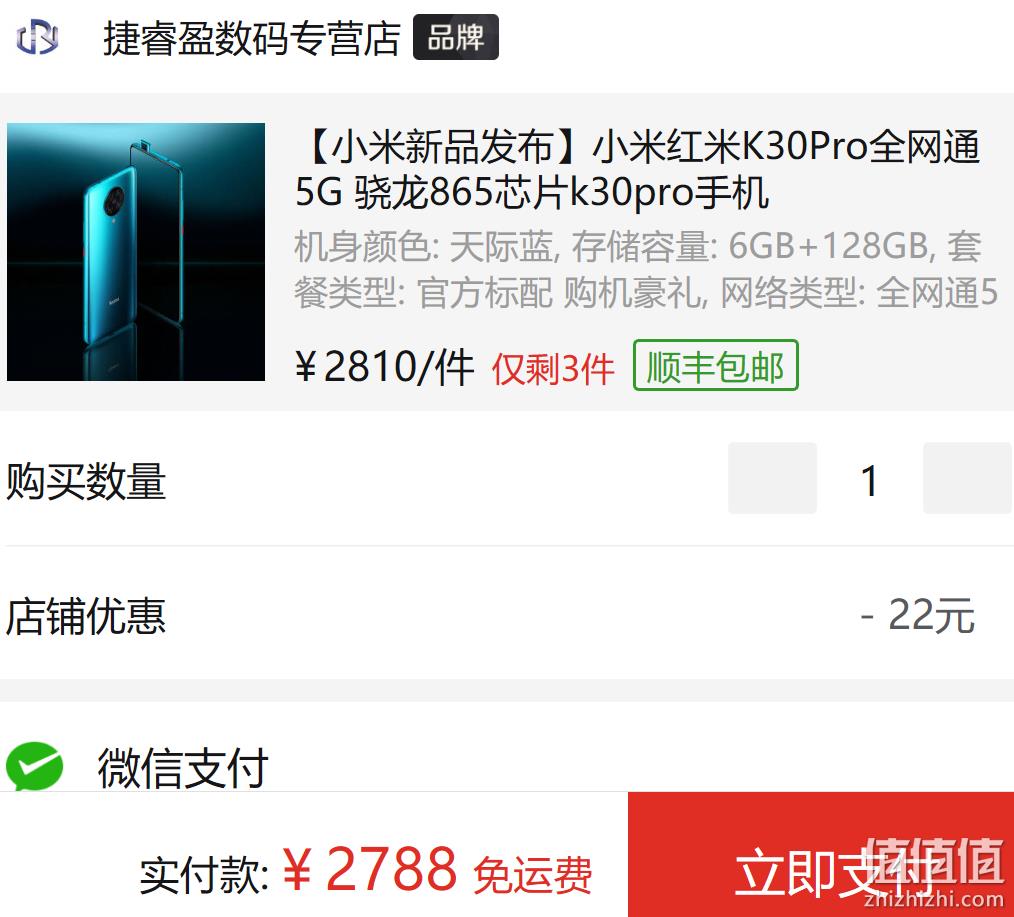1014x917 pixels.
Task: Open the 小米红米K30Pro product title
Action: coord(637,169)
